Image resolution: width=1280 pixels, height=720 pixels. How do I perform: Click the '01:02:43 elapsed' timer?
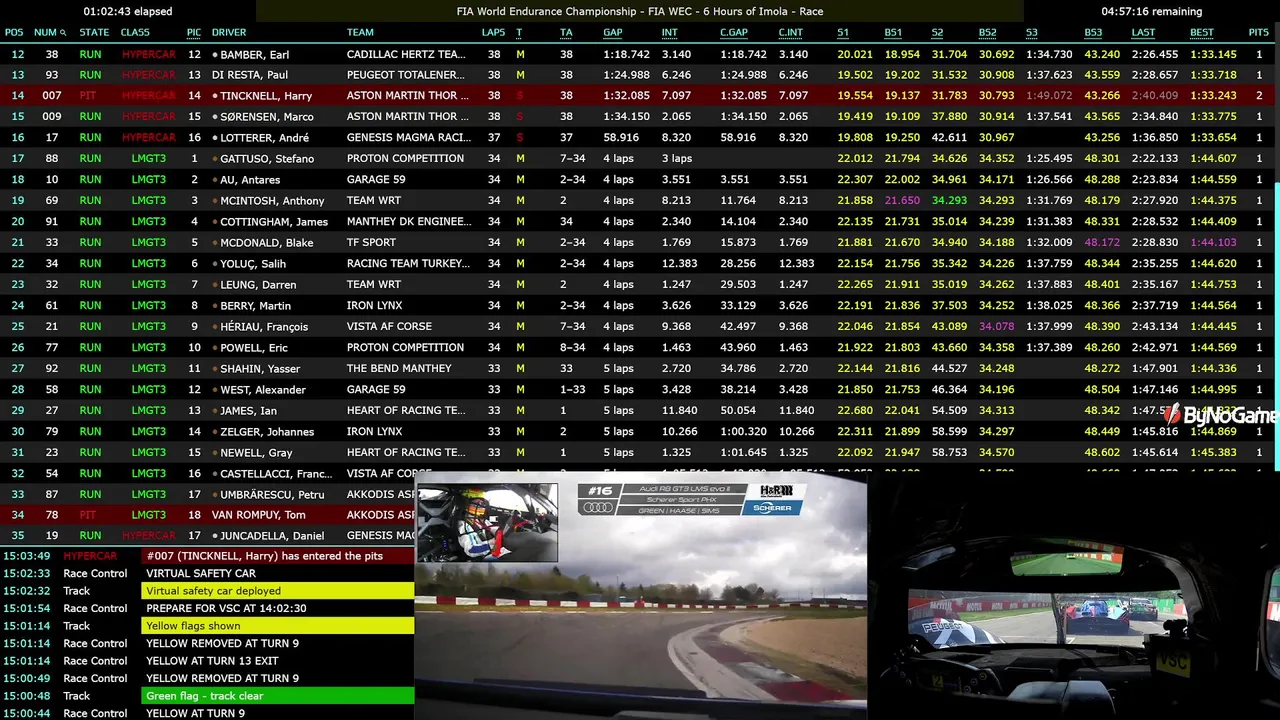128,12
